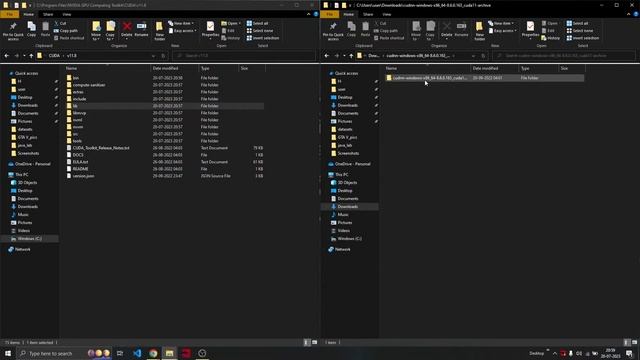Open the Open dropdown in CUDA window ribbon
640x360 pixels.
point(231,23)
